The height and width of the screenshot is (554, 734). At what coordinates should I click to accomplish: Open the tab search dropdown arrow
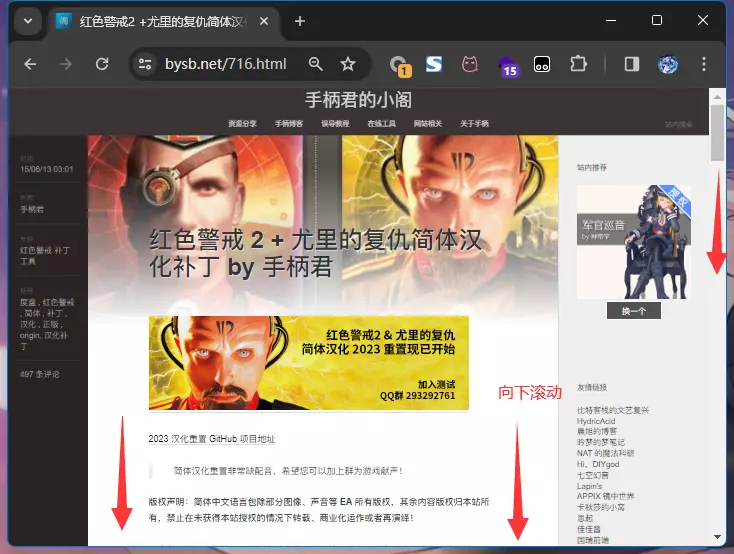[28, 21]
